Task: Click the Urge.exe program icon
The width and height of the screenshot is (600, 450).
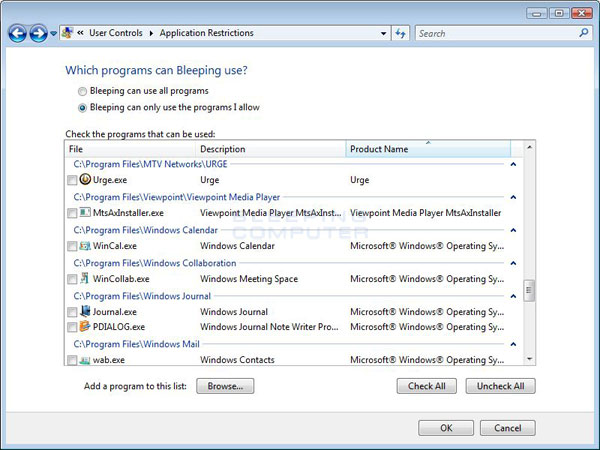Action: pyautogui.click(x=85, y=179)
